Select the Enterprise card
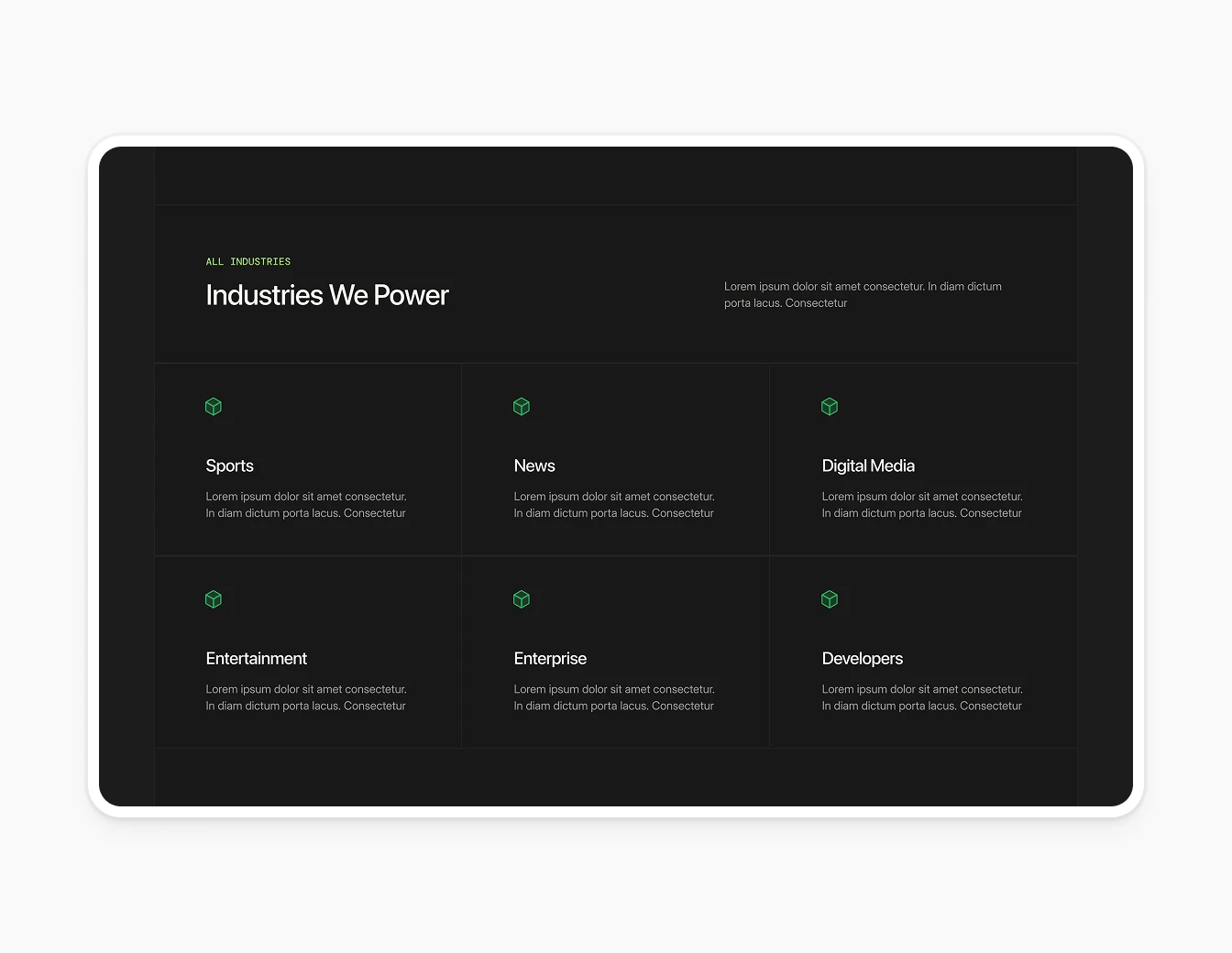Screen dimensions: 1232x953 pos(615,651)
